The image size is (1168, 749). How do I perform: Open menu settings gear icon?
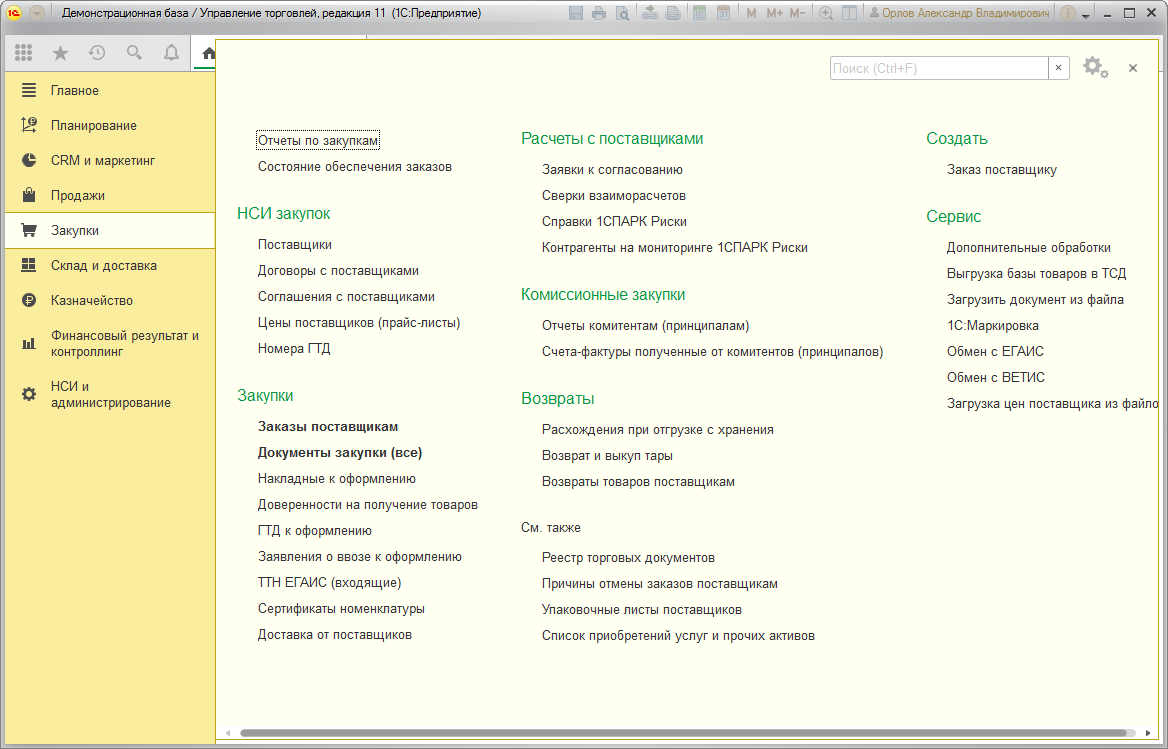pyautogui.click(x=1095, y=67)
